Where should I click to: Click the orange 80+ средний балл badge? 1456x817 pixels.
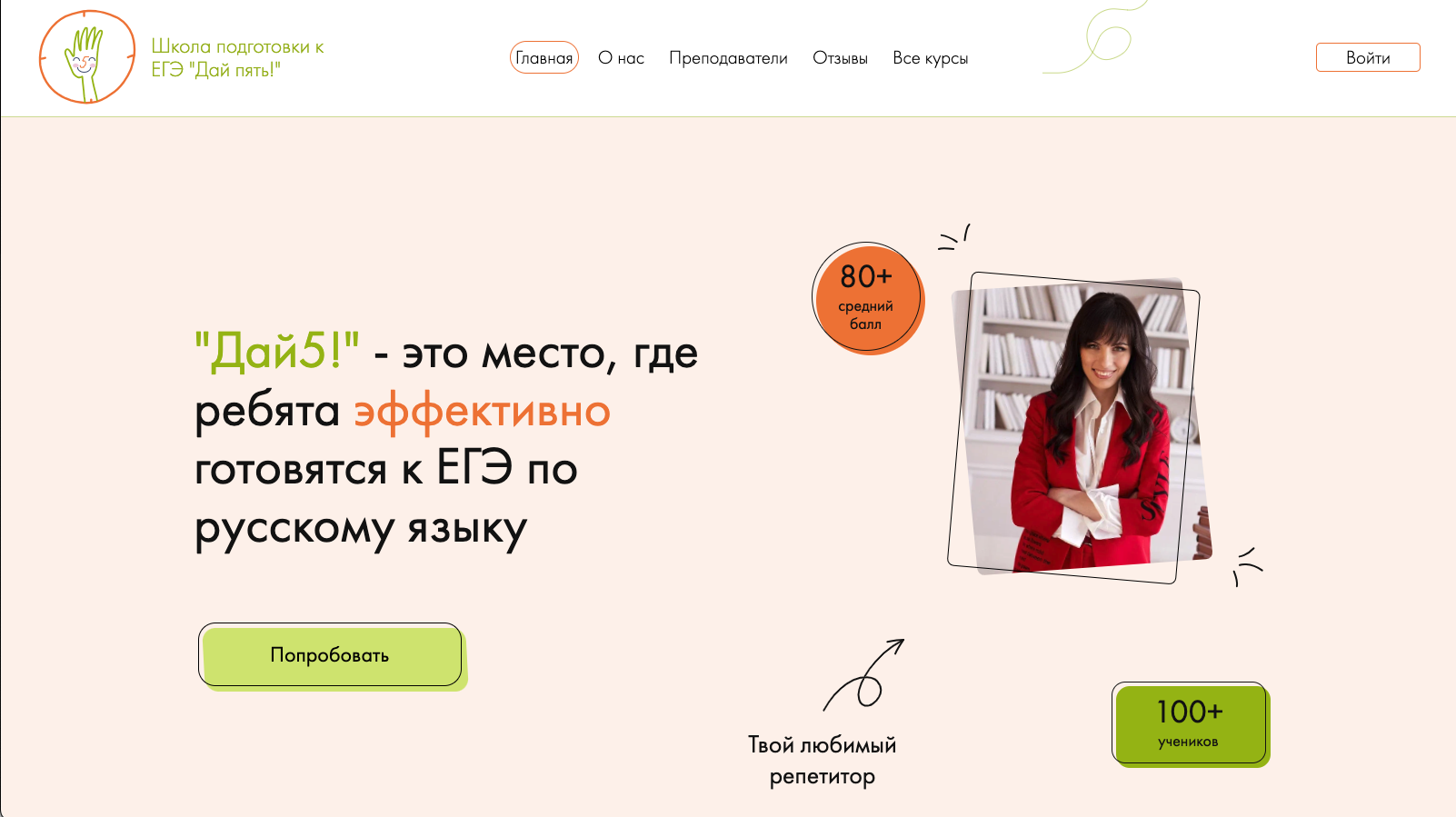click(867, 298)
